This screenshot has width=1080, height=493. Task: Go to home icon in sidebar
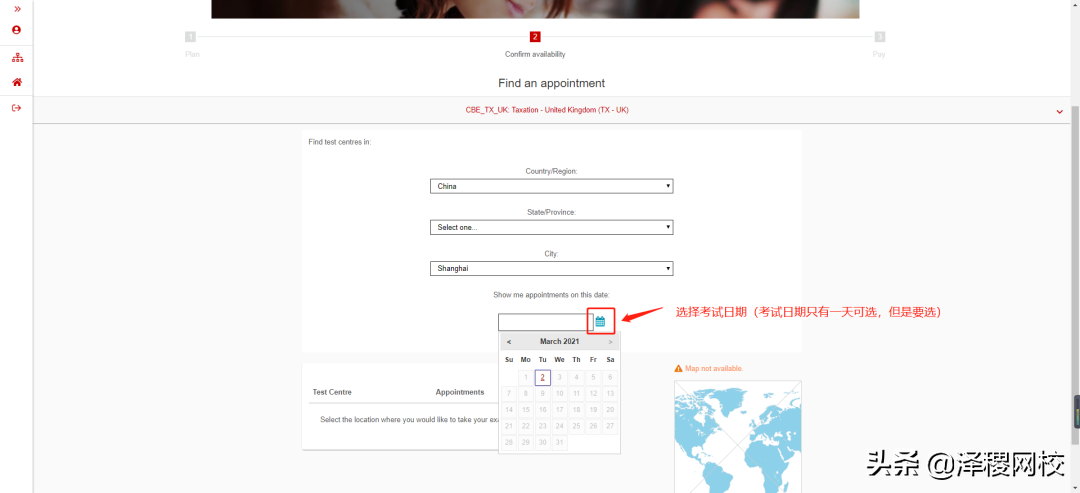pos(17,83)
